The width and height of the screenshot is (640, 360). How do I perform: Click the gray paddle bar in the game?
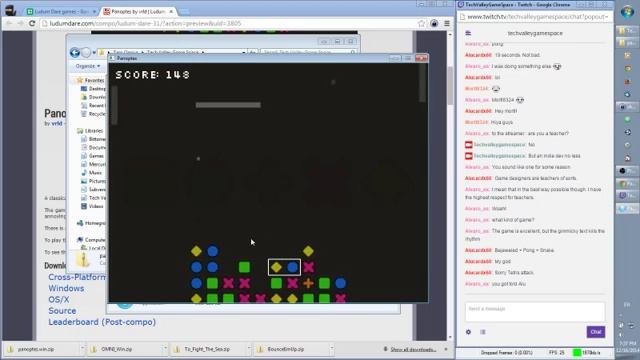click(x=228, y=105)
